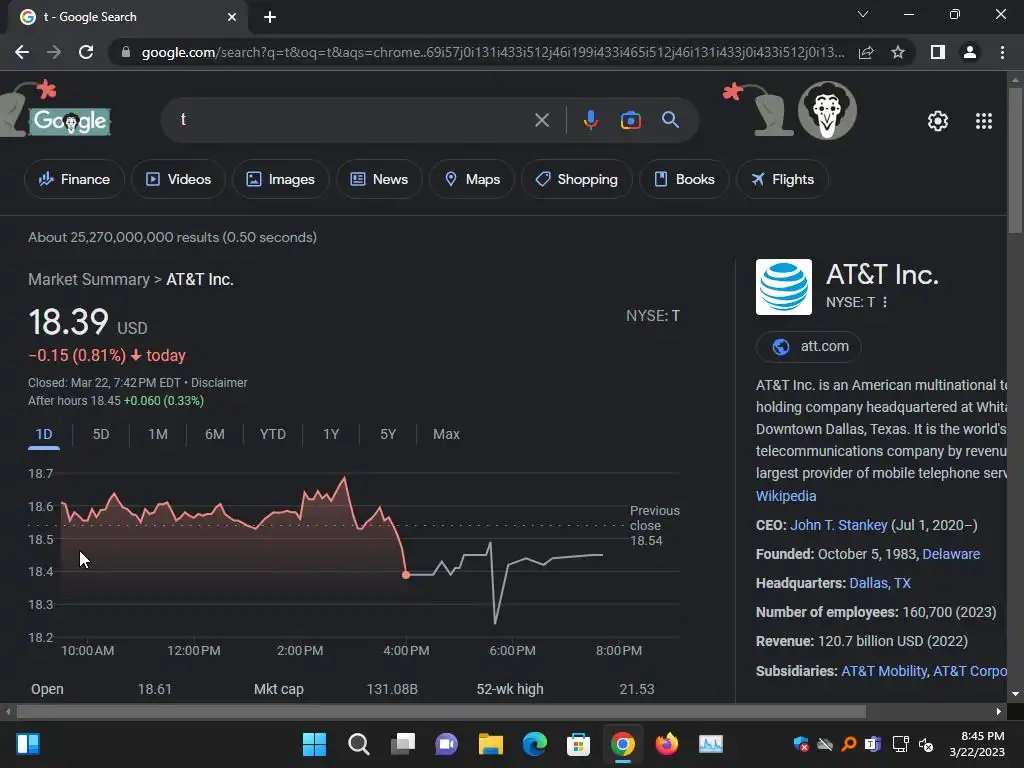This screenshot has width=1024, height=768.
Task: Click the market close point on chart
Action: point(406,575)
